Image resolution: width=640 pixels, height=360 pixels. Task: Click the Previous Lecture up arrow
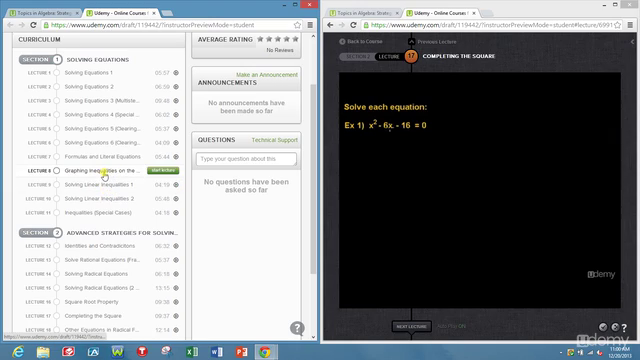pos(411,42)
